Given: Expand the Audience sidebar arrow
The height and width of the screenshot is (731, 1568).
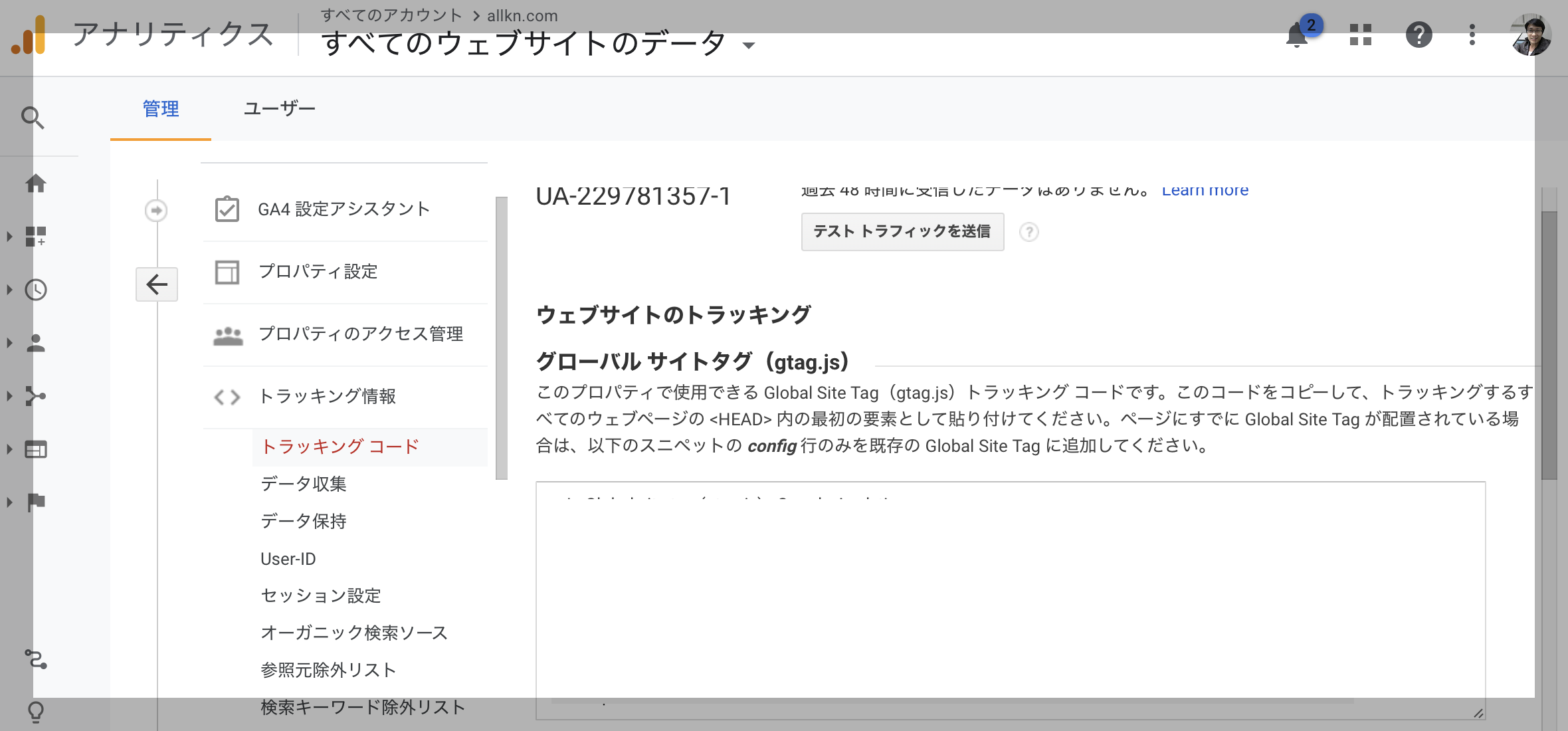Looking at the screenshot, I should pos(9,343).
